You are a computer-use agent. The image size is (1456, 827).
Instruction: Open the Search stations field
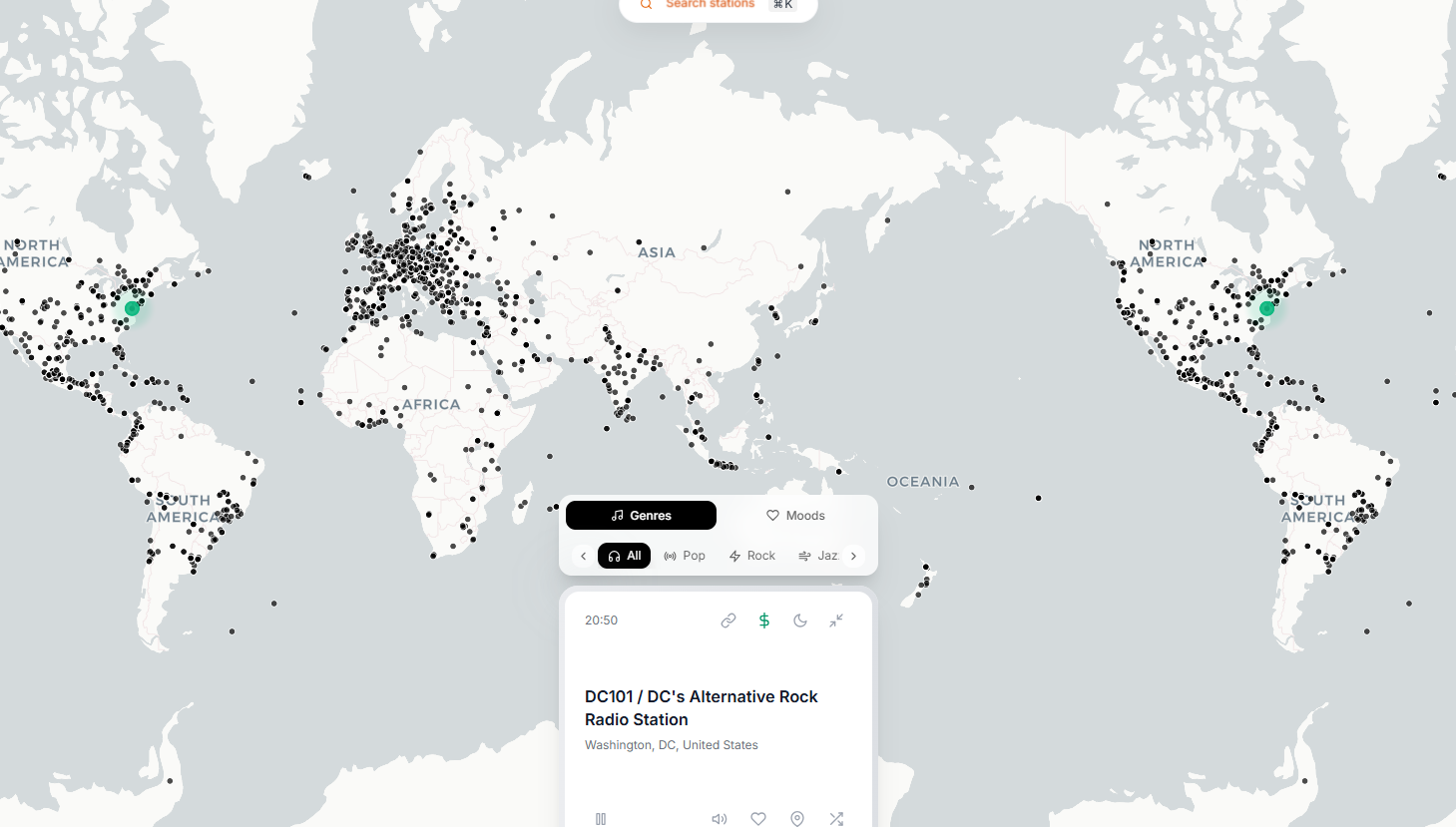711,5
